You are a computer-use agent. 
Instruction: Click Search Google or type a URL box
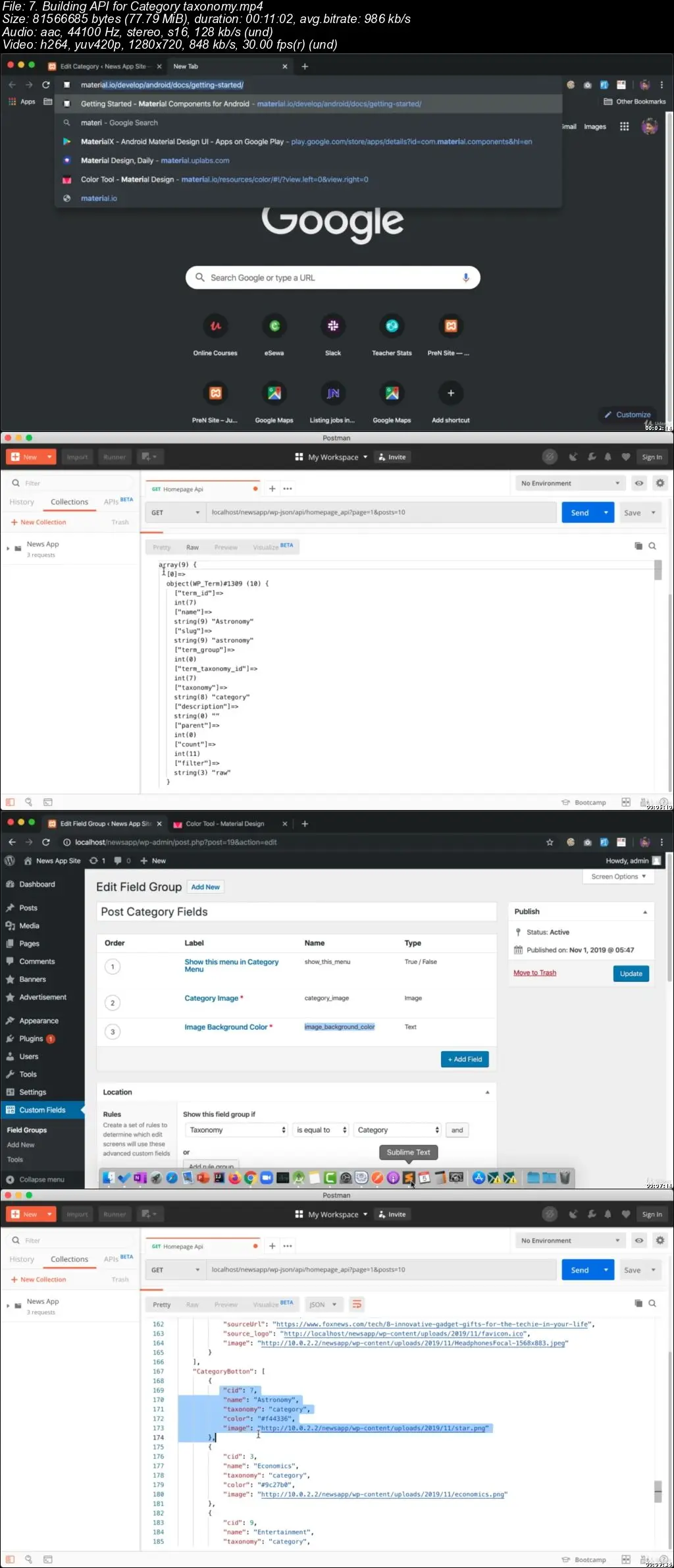[x=333, y=278]
